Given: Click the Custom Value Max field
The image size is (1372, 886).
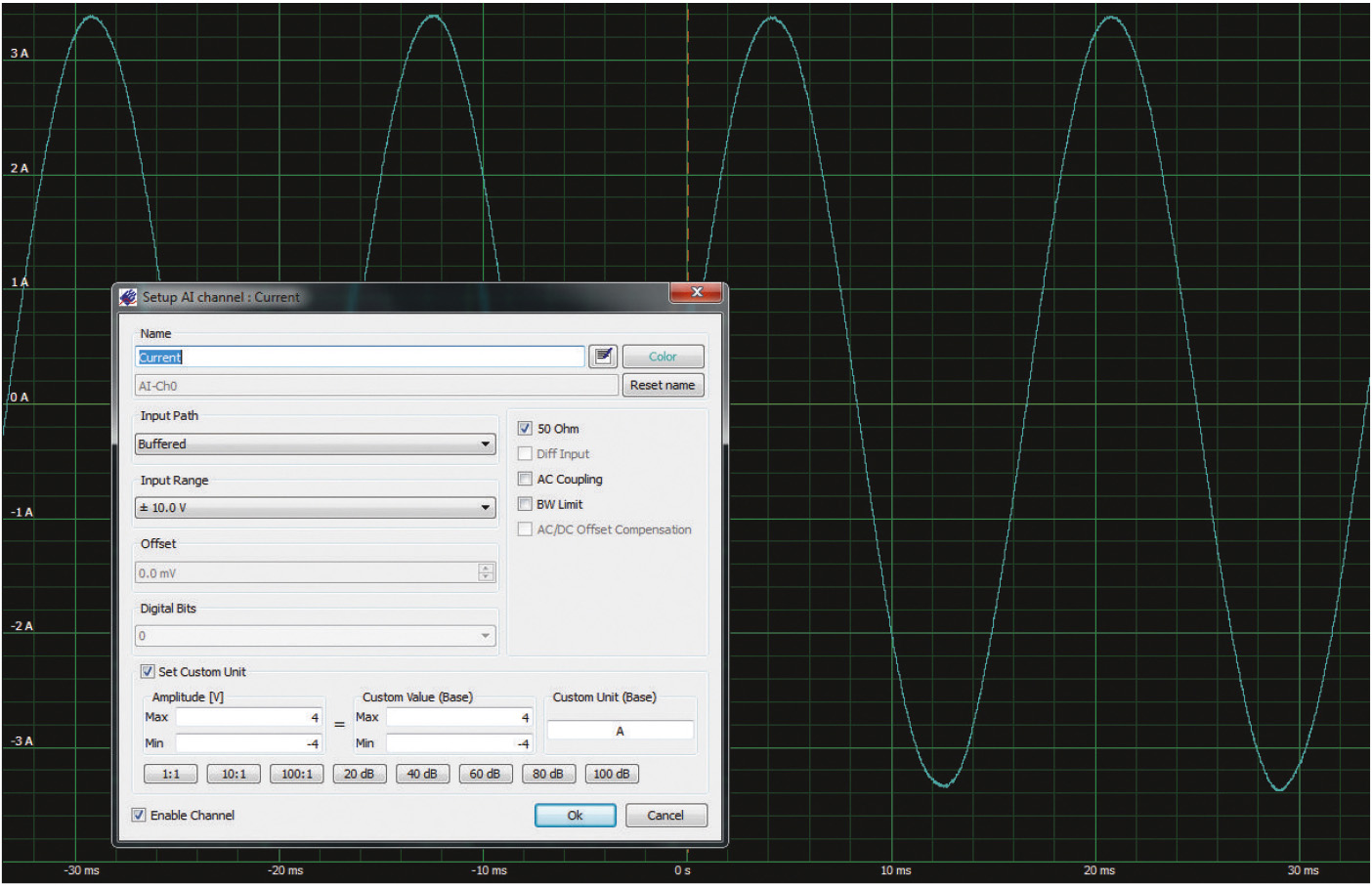Looking at the screenshot, I should [x=459, y=717].
